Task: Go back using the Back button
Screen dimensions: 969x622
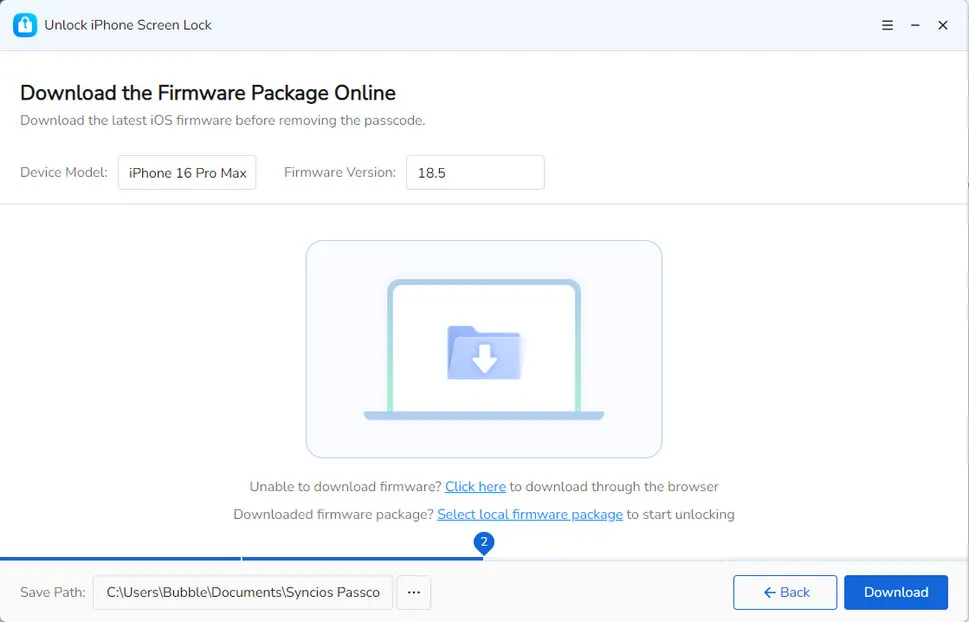Action: [785, 592]
